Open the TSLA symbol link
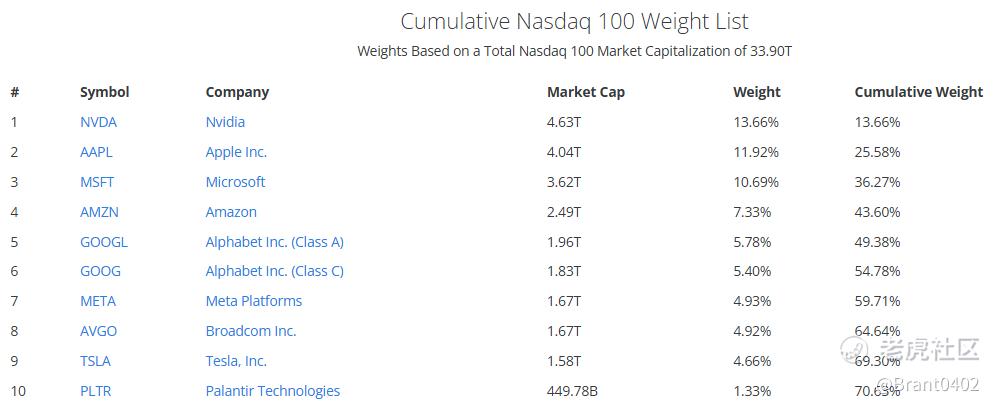This screenshot has width=998, height=407. (x=96, y=361)
